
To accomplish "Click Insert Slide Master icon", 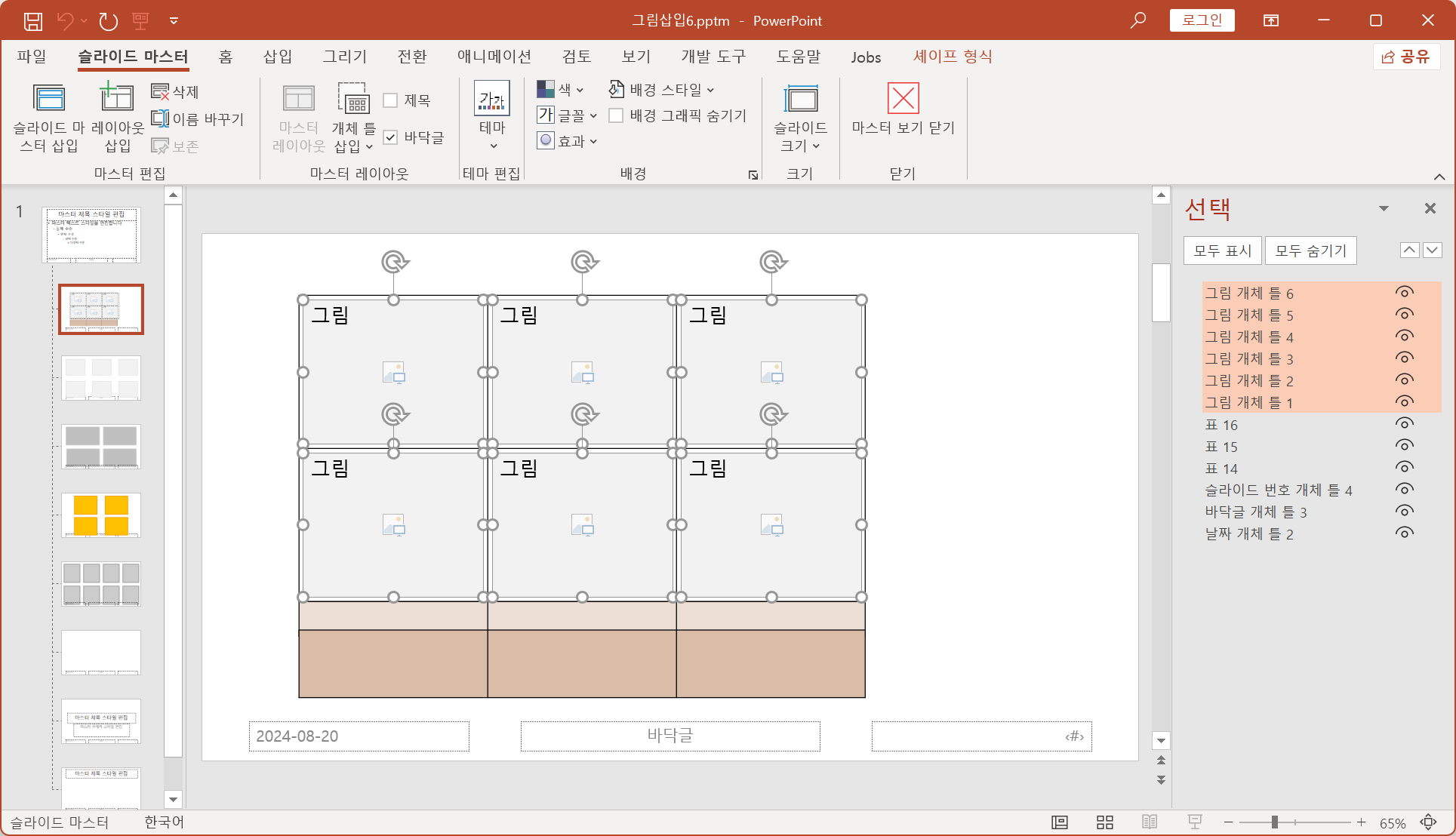I will 49,99.
